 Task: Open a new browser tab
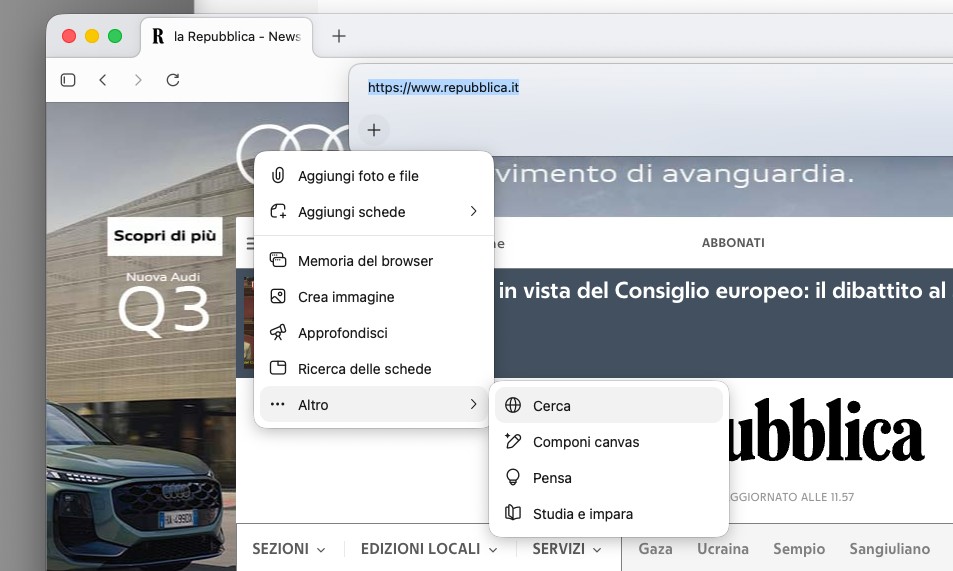click(x=339, y=36)
